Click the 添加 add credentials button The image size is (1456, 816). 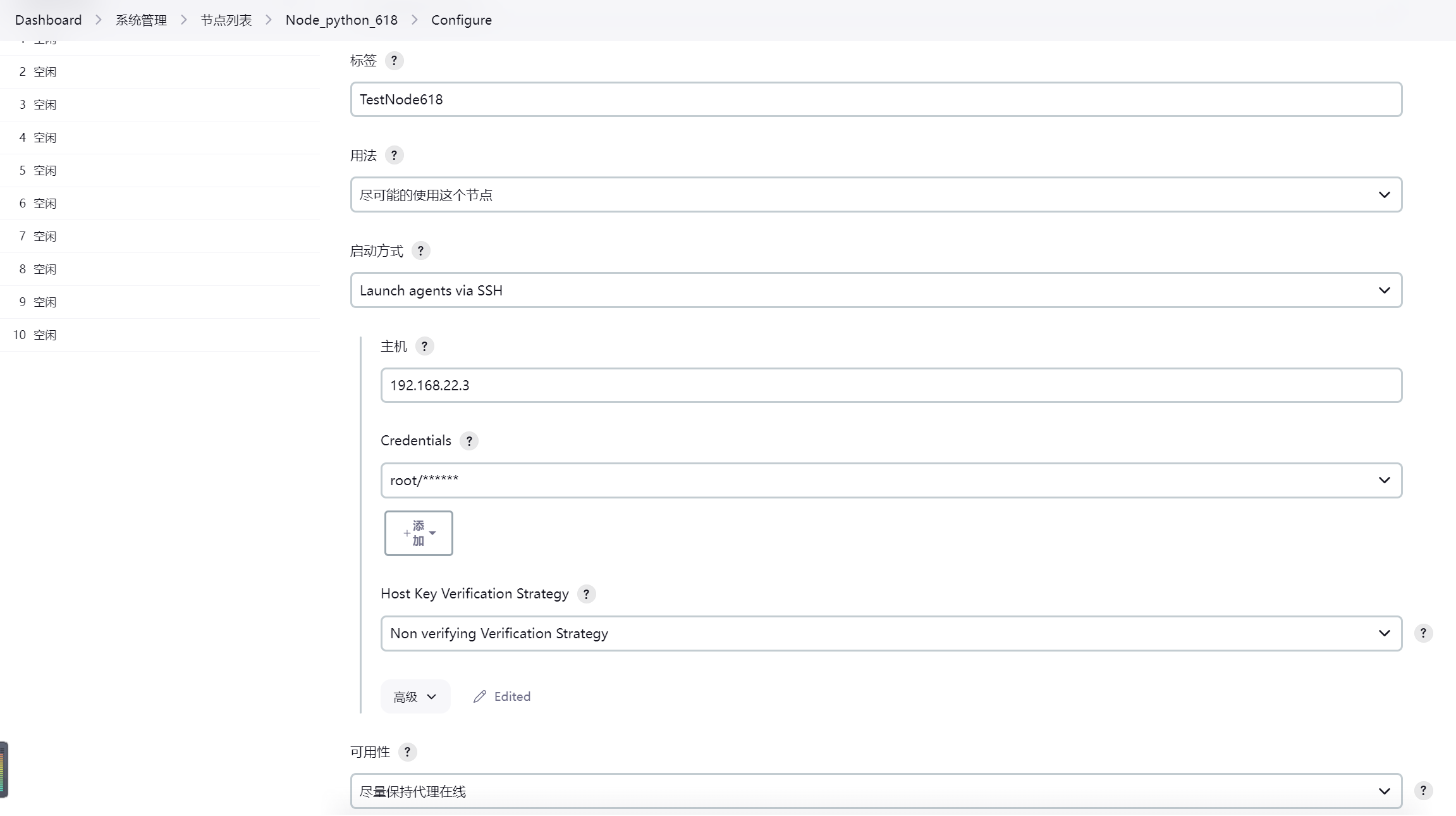coord(419,533)
